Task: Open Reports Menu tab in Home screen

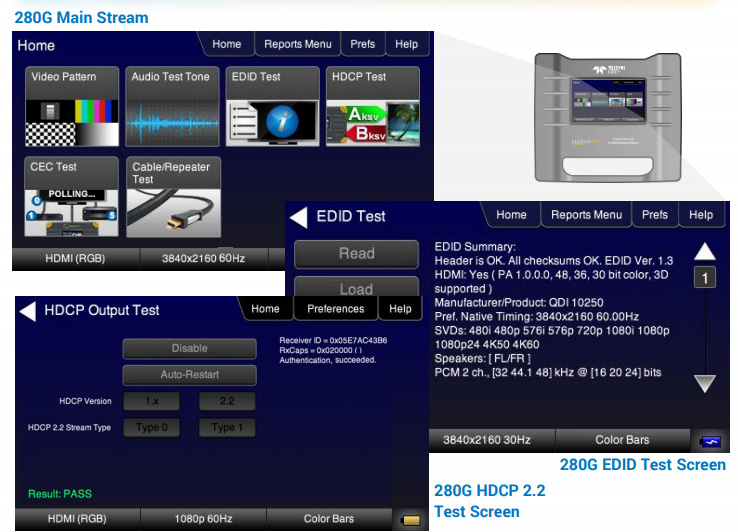Action: pyautogui.click(x=297, y=44)
